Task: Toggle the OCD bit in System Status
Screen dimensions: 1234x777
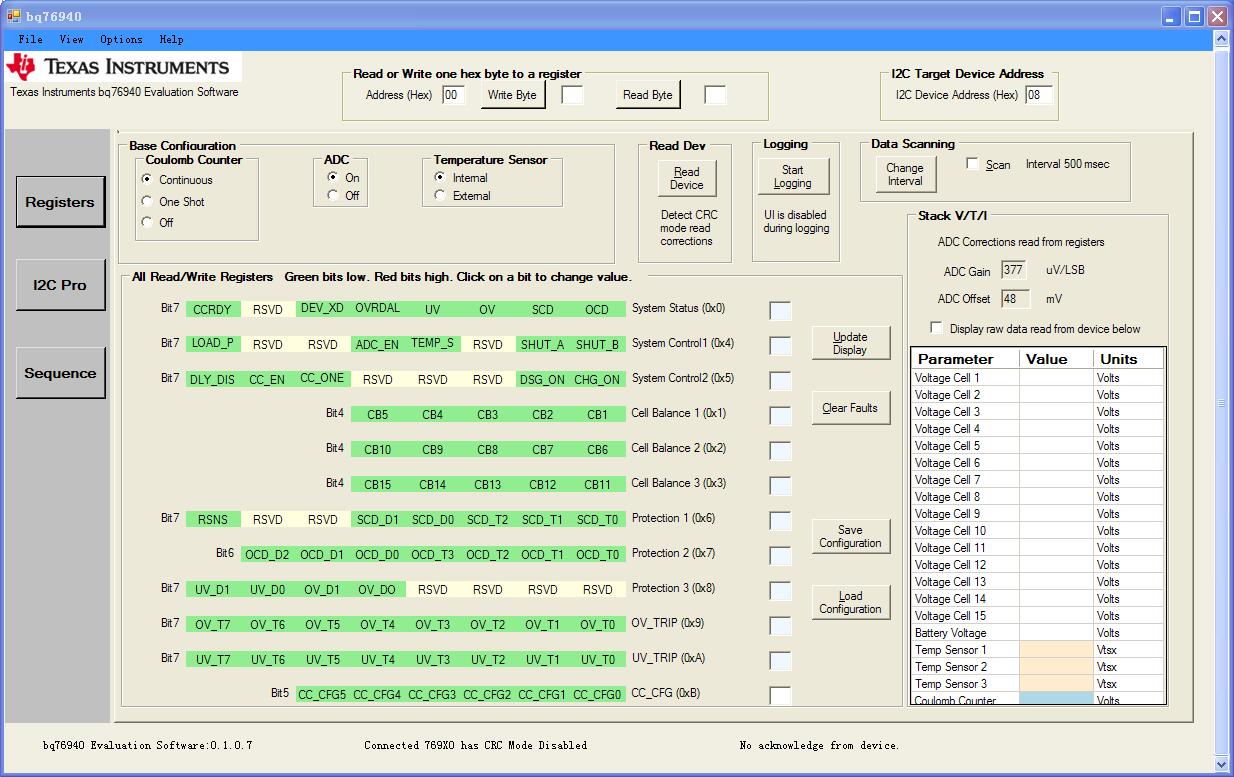Action: (598, 309)
